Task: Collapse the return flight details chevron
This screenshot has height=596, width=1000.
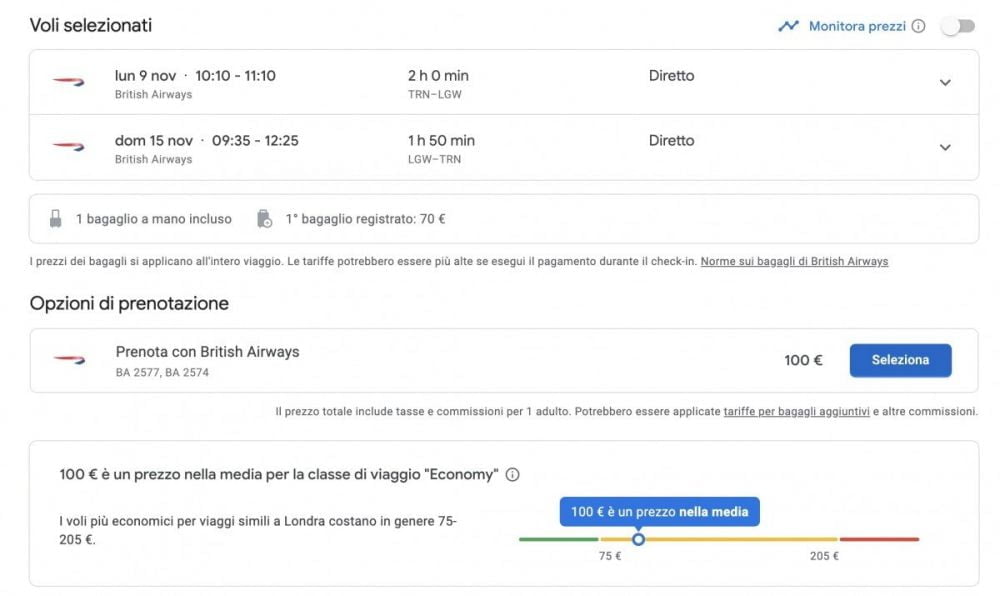Action: pyautogui.click(x=945, y=147)
